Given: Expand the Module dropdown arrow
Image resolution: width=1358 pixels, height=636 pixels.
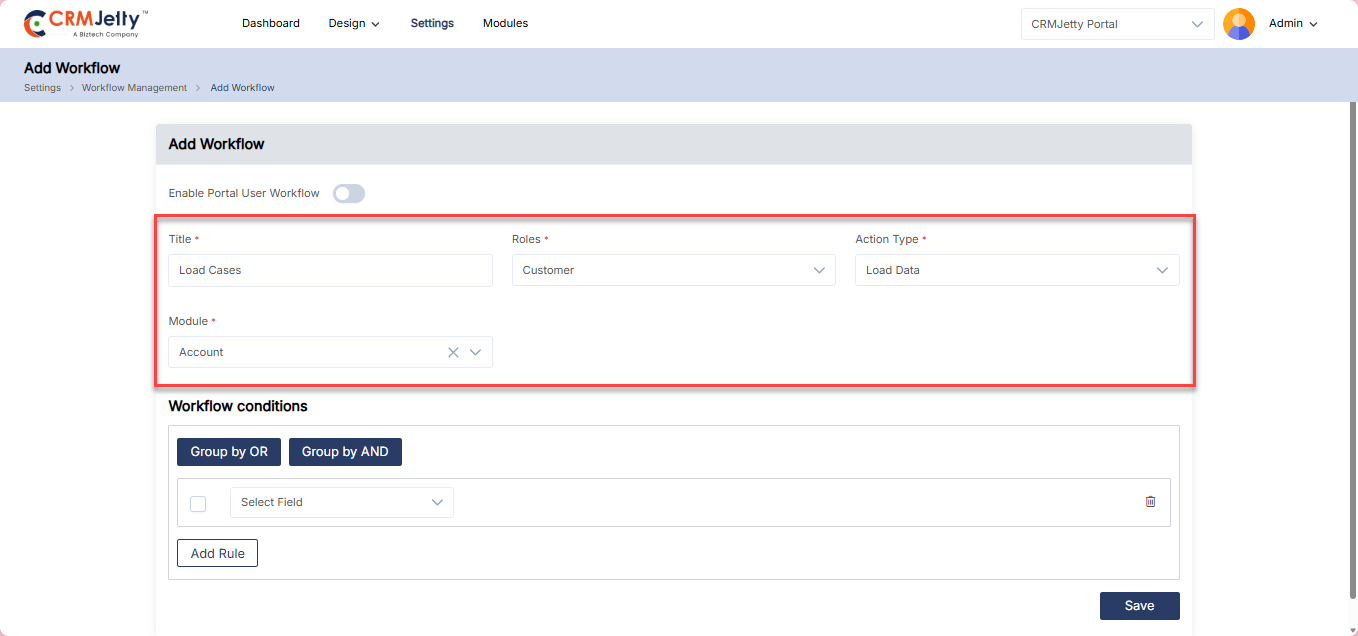Looking at the screenshot, I should pyautogui.click(x=476, y=352).
